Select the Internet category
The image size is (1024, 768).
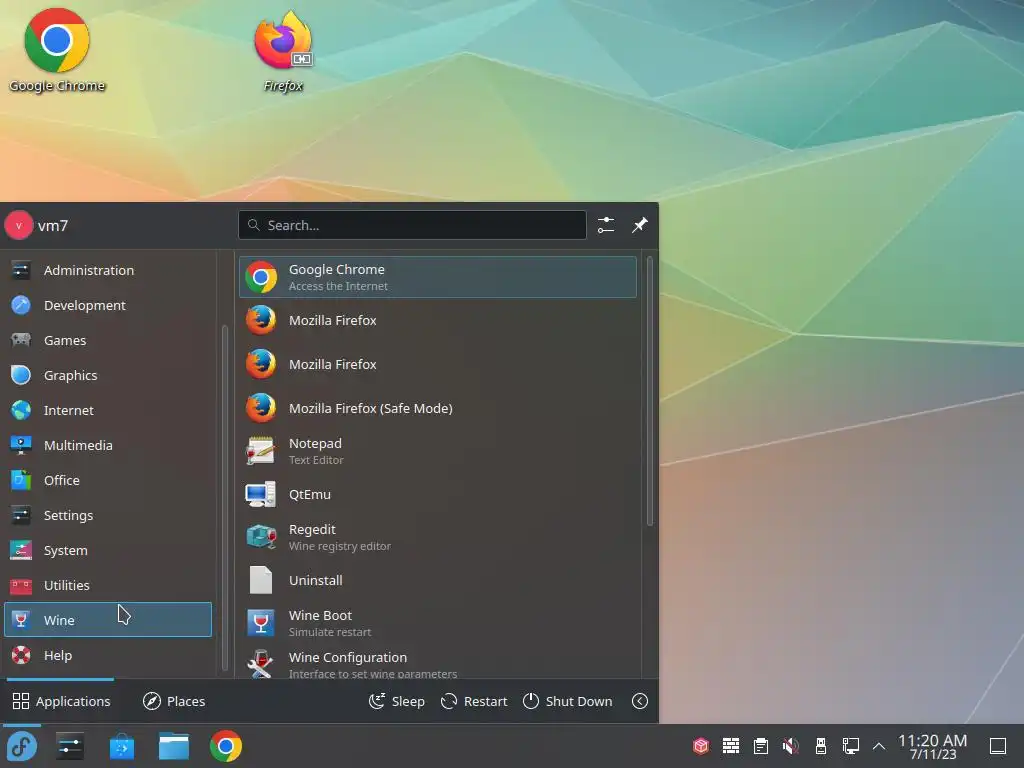(108, 410)
